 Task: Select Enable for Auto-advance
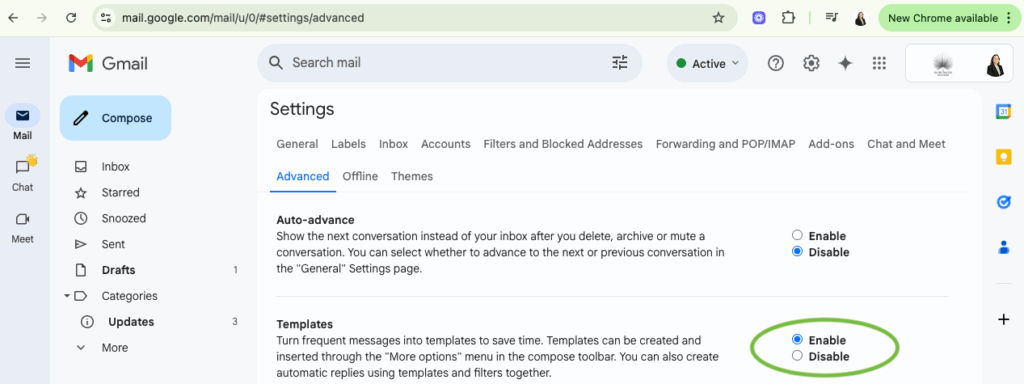[797, 235]
